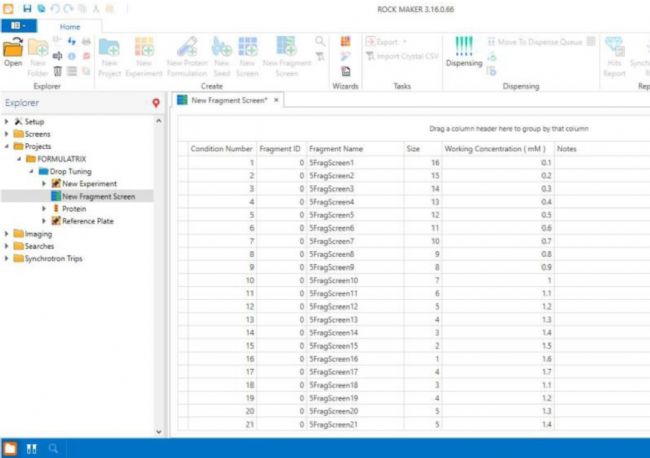Click the Notes cell for 5FragScreen1
The image size is (650, 458).
point(600,162)
